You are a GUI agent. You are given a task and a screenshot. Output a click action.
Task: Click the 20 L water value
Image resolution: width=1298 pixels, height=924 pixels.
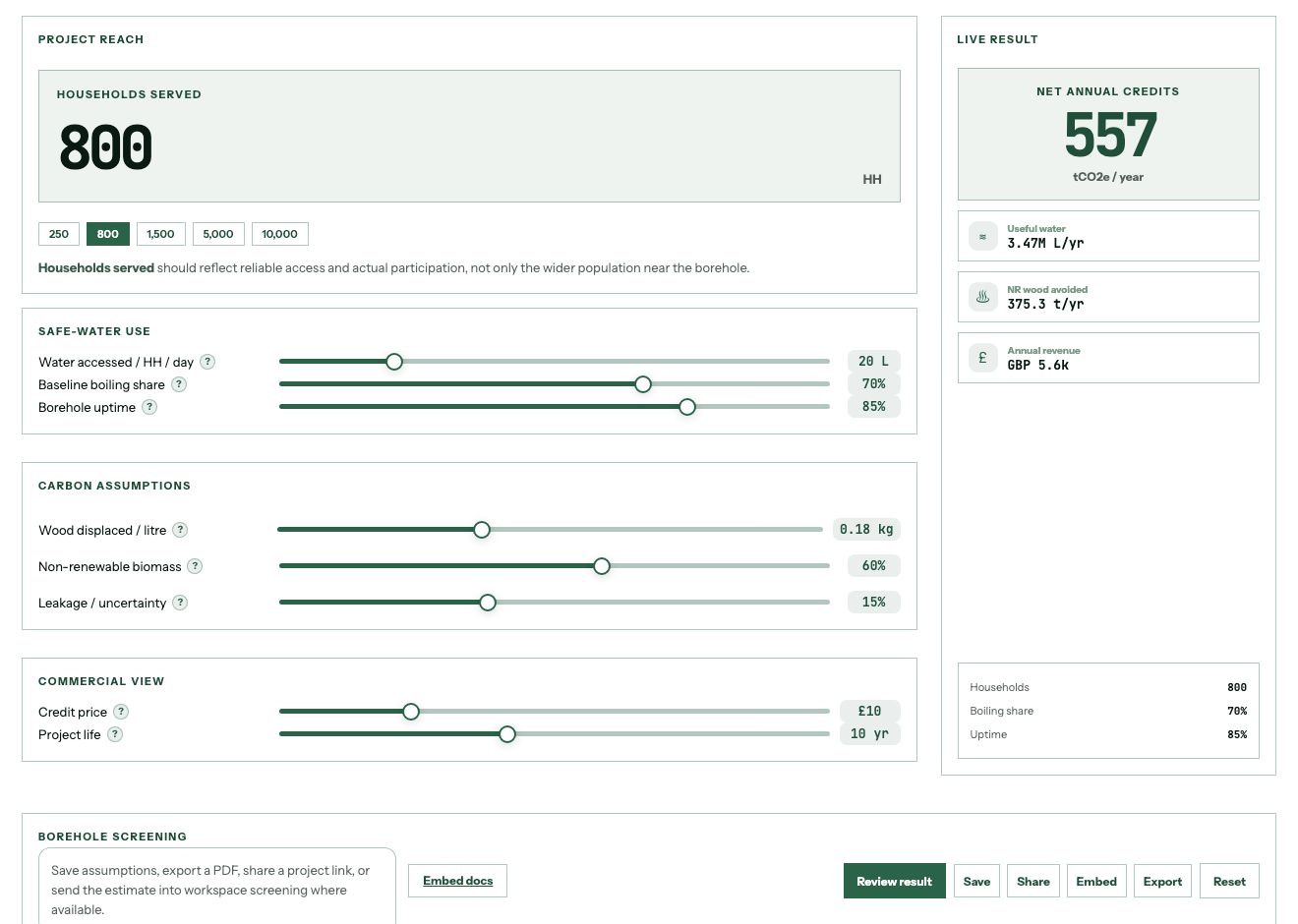874,362
